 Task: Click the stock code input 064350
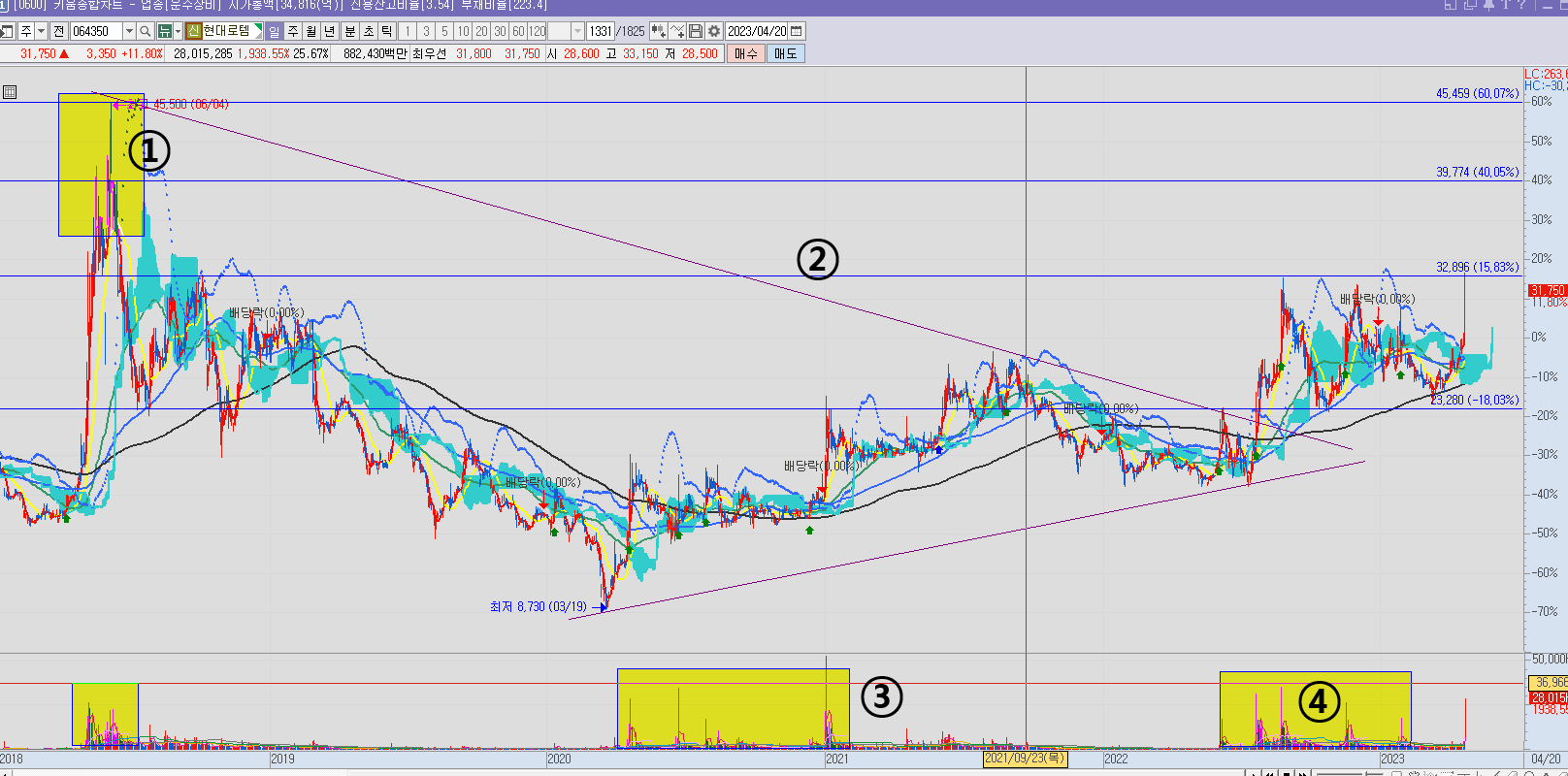click(x=96, y=31)
